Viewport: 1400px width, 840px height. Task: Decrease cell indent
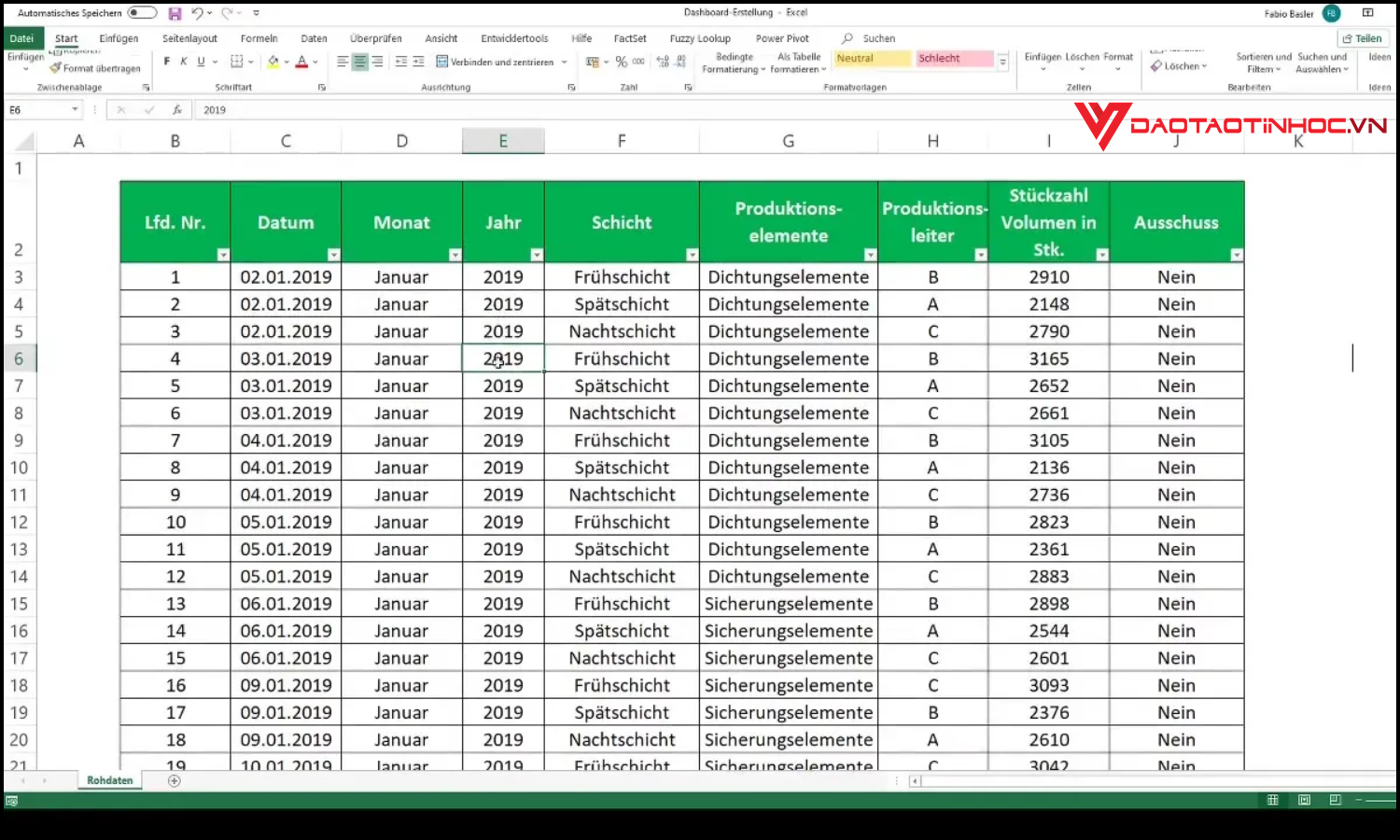[401, 62]
